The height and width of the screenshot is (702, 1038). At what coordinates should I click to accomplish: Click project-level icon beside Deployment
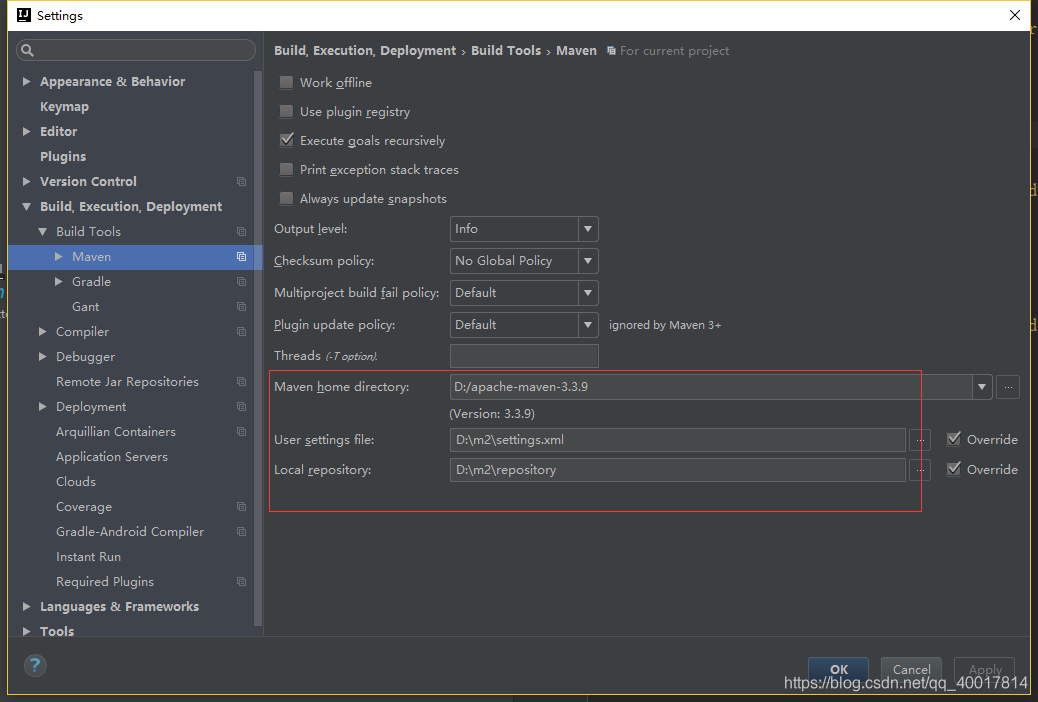242,407
